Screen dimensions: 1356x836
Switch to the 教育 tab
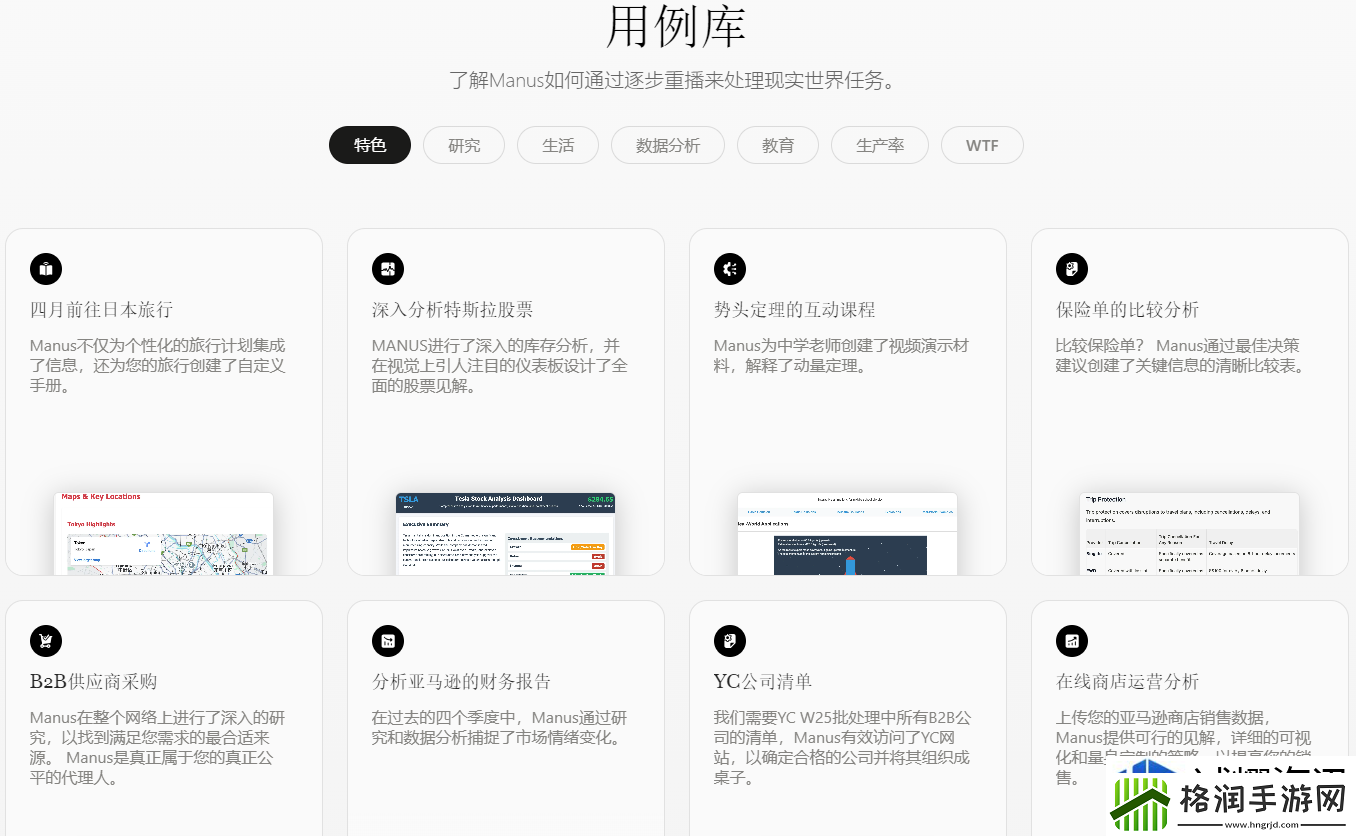point(778,145)
